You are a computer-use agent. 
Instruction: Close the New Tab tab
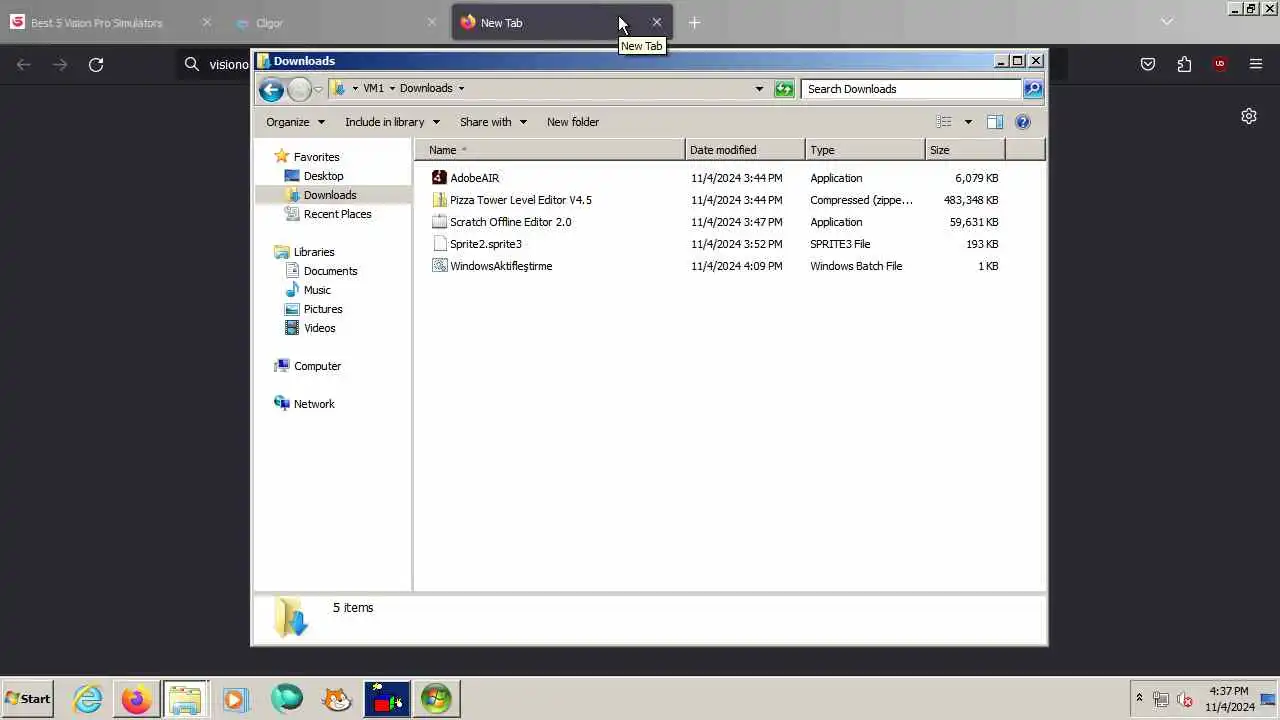(656, 22)
